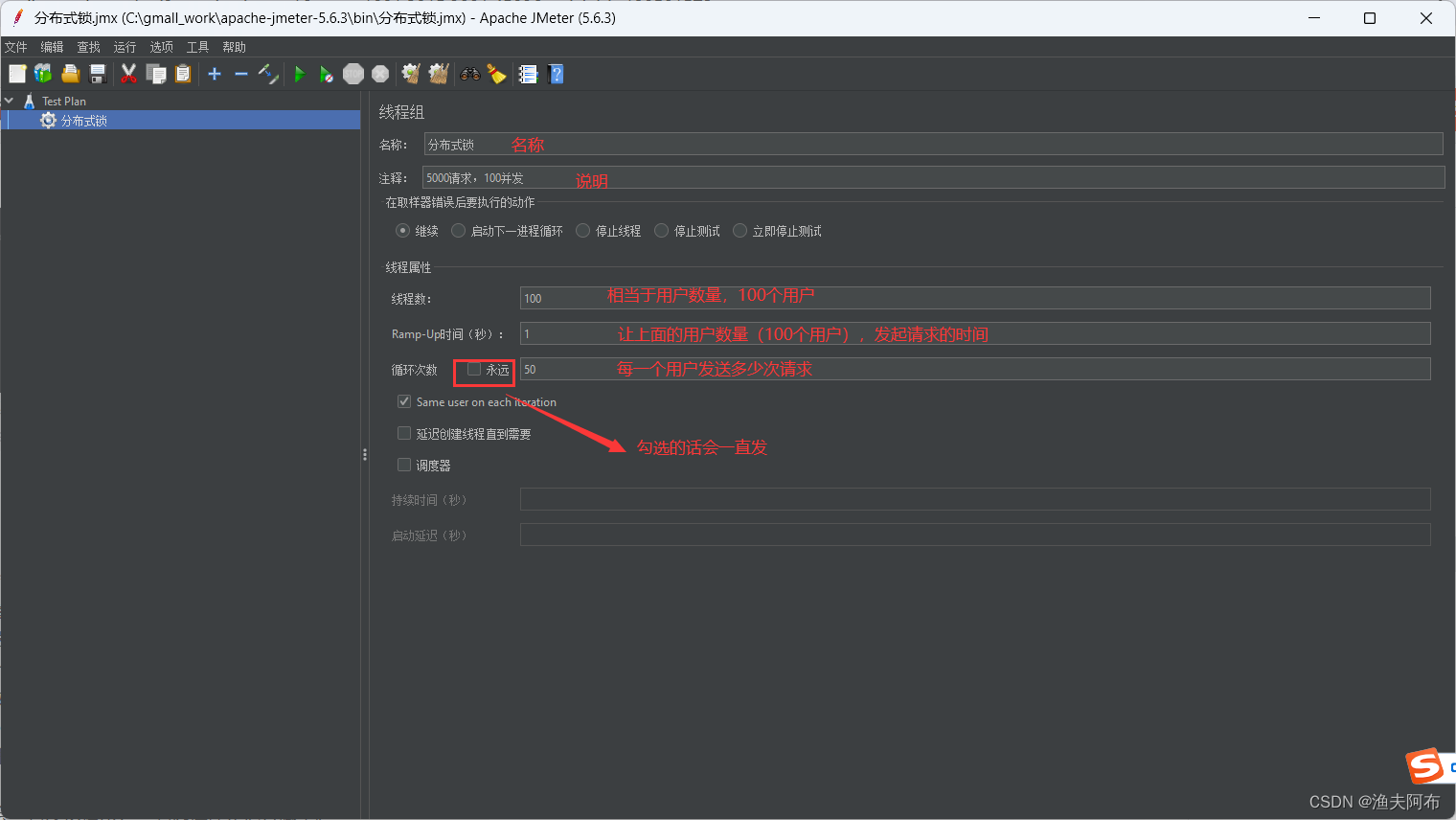The height and width of the screenshot is (820, 1456).
Task: Choose the 停止线程 radio button
Action: (582, 231)
